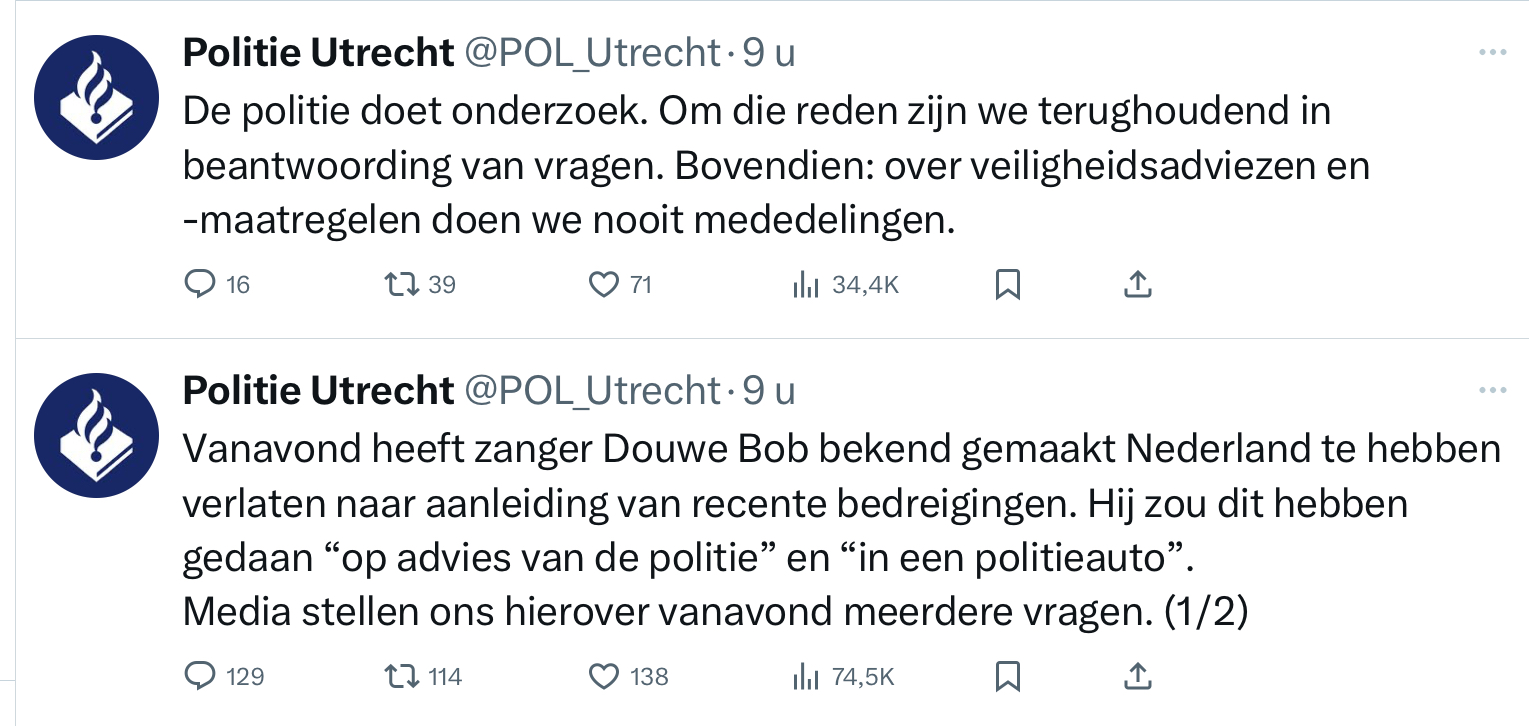This screenshot has height=726, width=1529.
Task: Share the first Politie Utrecht tweet
Action: click(1137, 285)
